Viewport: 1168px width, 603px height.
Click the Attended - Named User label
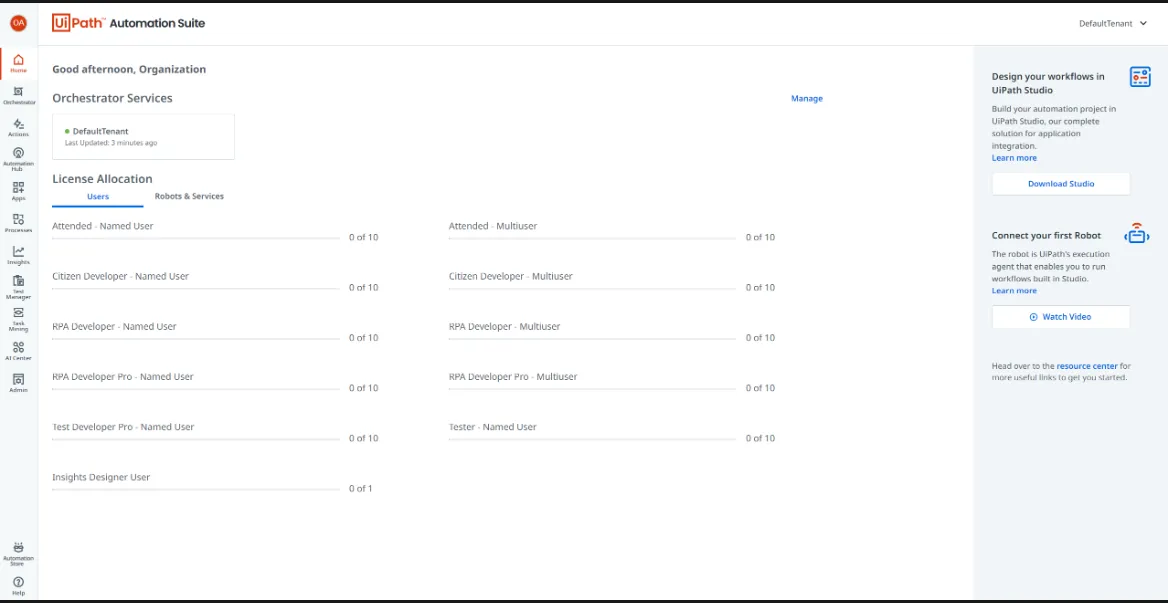point(103,226)
